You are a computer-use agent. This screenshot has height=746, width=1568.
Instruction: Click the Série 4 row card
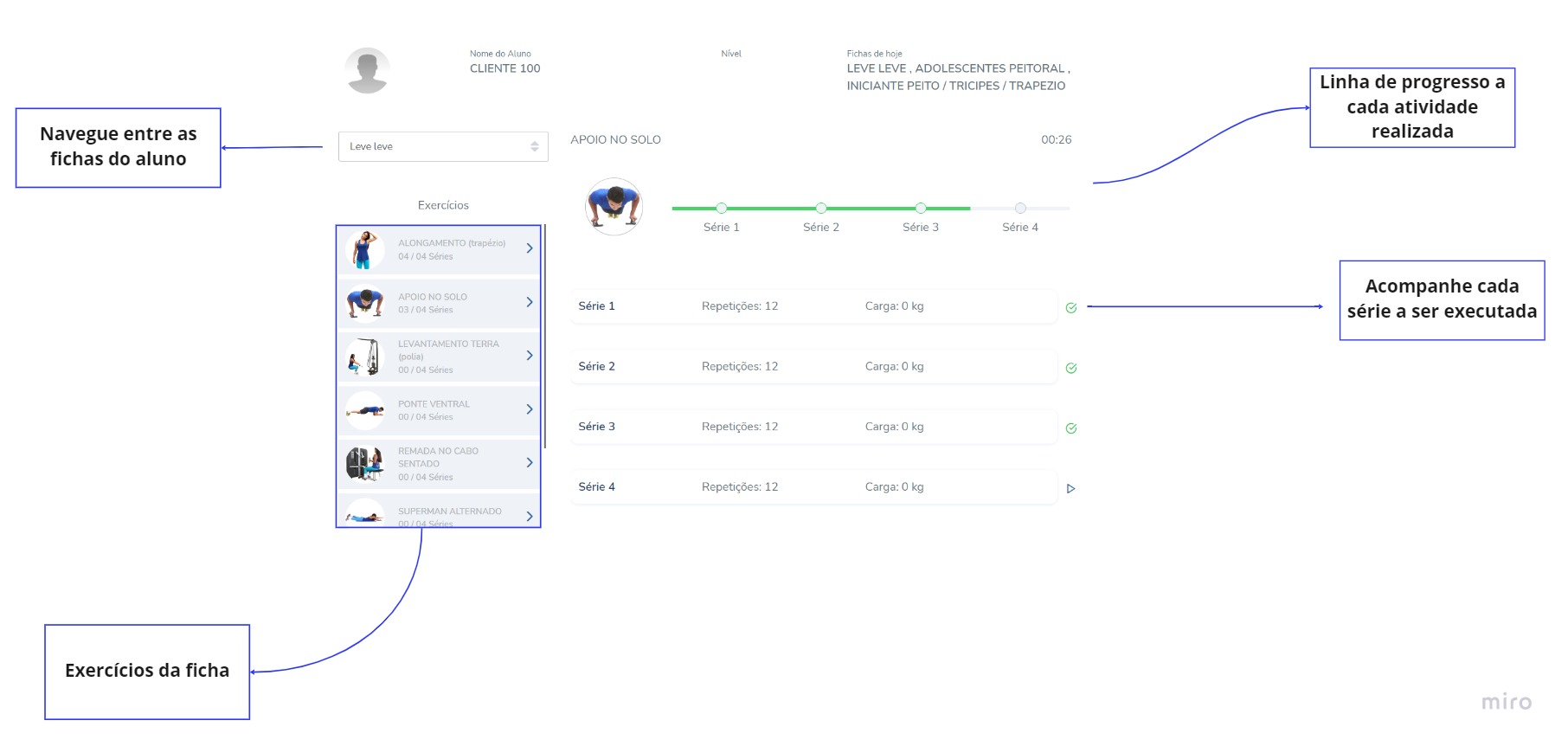[x=813, y=487]
